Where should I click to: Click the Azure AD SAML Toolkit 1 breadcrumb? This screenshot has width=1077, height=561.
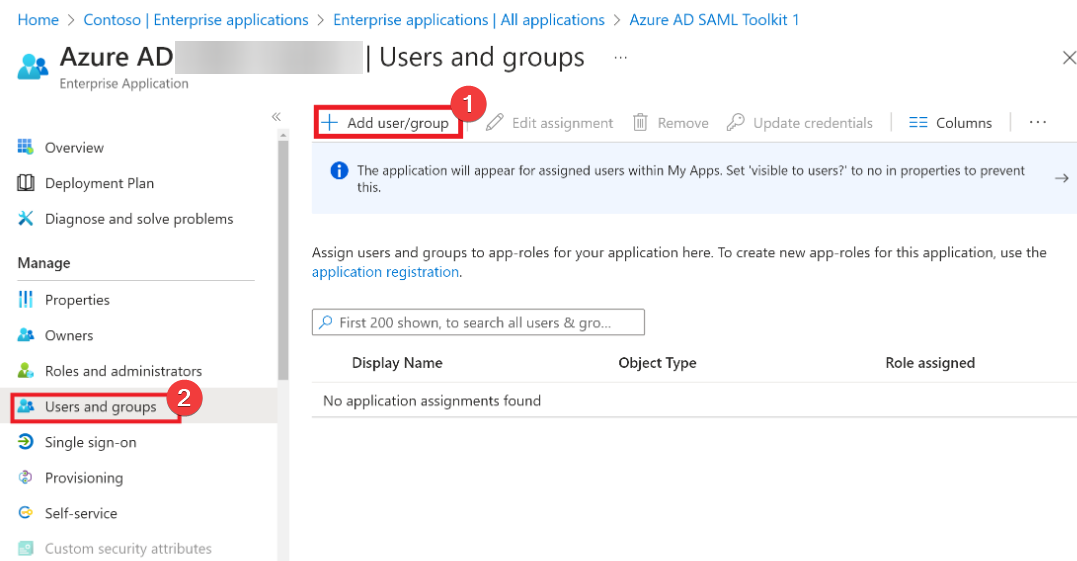[714, 20]
